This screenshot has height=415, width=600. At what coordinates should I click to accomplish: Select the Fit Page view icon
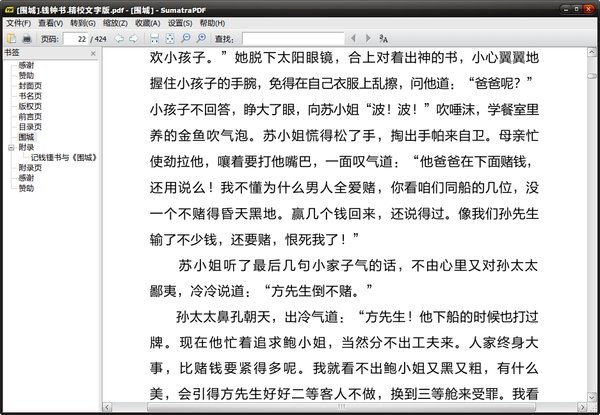point(170,38)
